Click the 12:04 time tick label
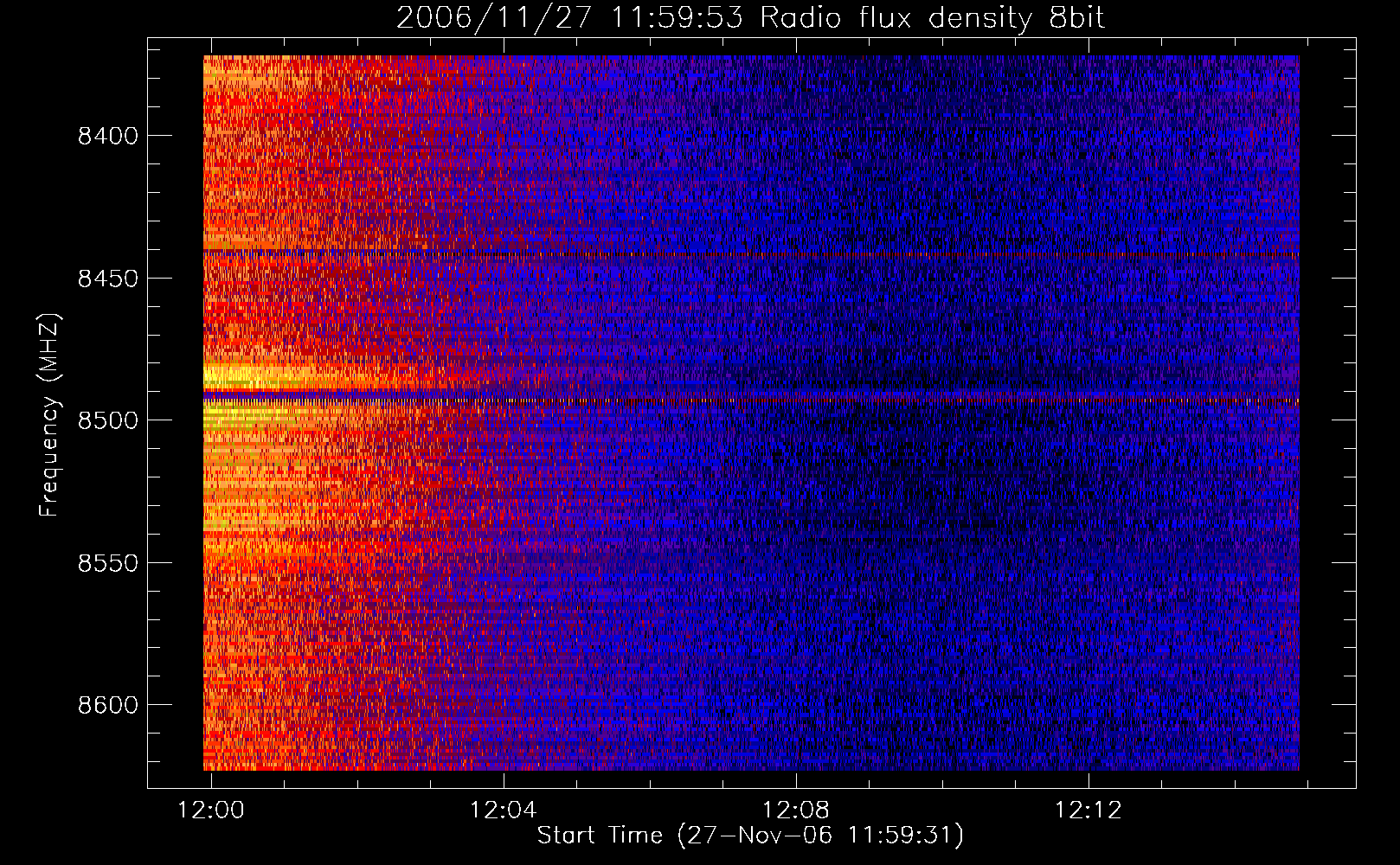1400x865 pixels. tap(504, 811)
